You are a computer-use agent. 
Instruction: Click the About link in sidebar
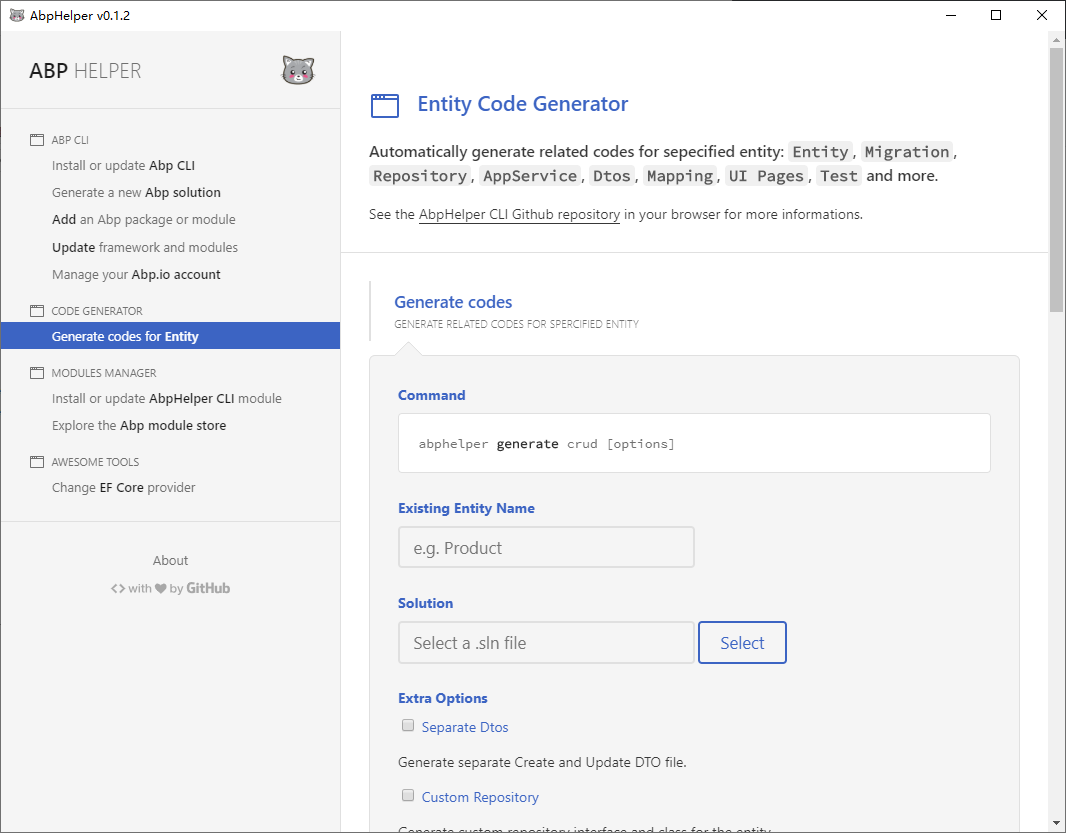click(170, 561)
